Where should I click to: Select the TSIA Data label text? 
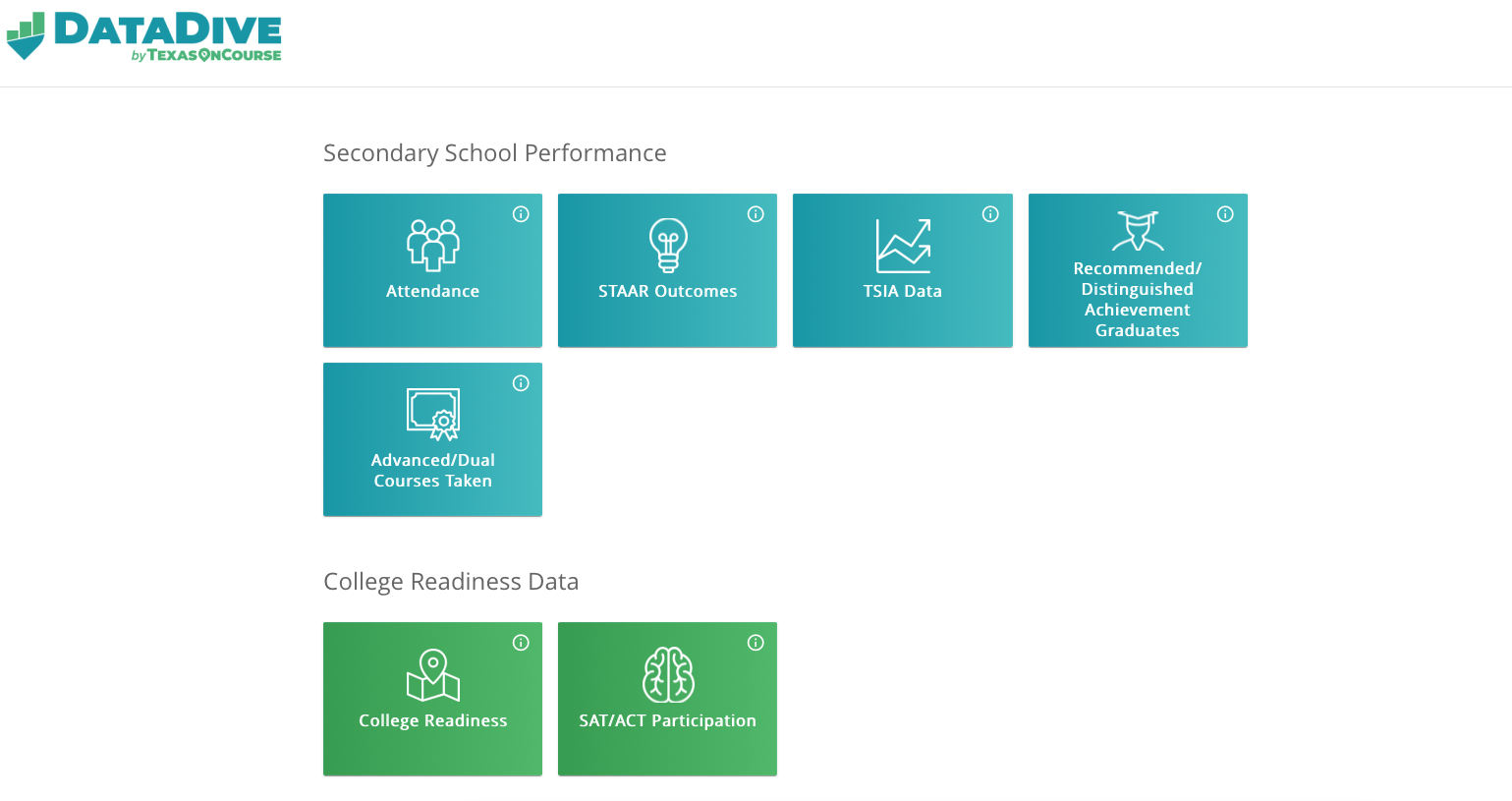[903, 291]
